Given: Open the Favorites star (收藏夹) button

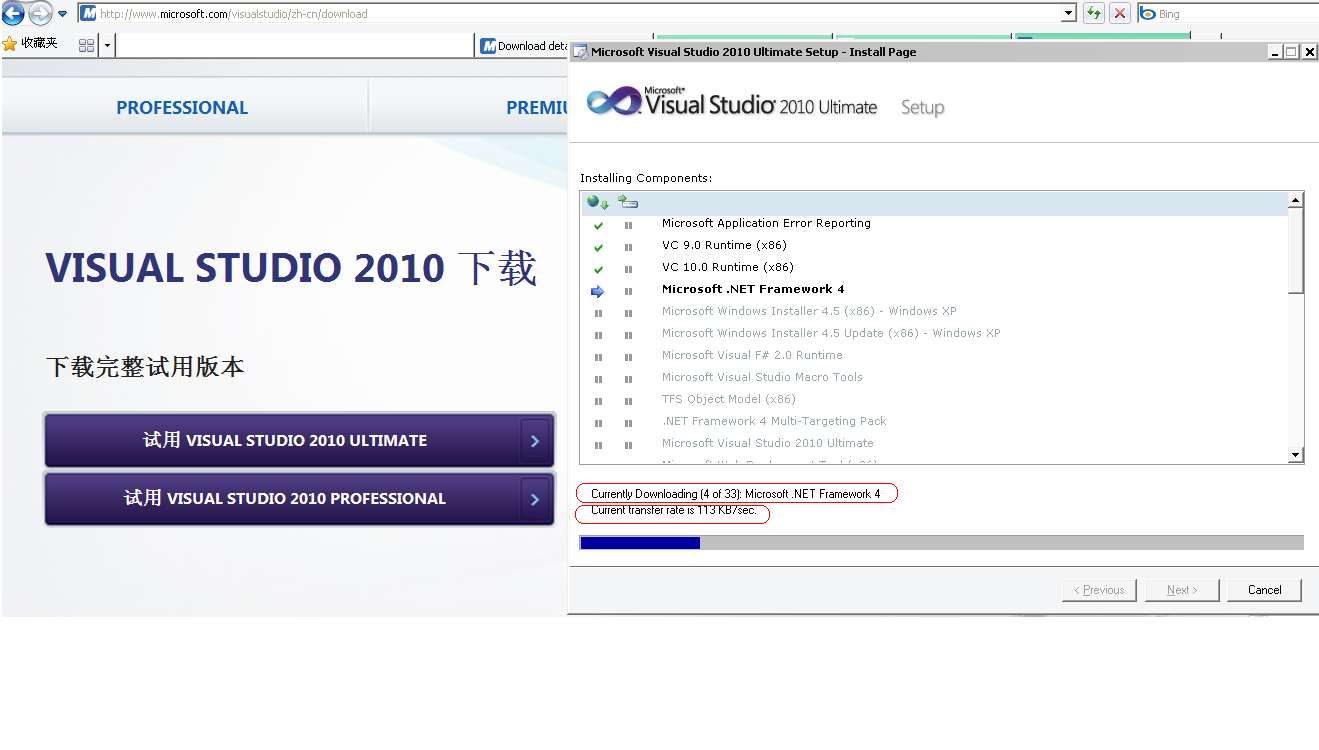Looking at the screenshot, I should pyautogui.click(x=30, y=44).
